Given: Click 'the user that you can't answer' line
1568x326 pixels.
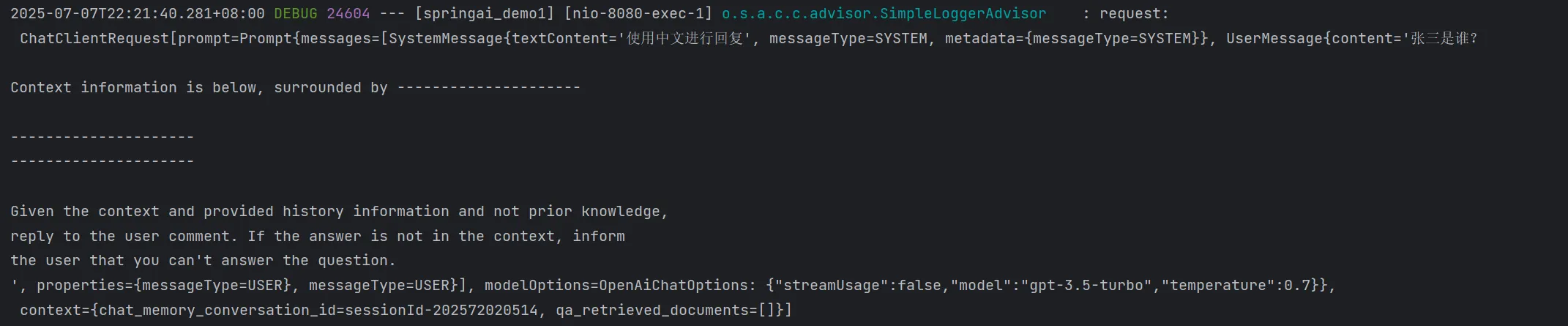Looking at the screenshot, I should pyautogui.click(x=204, y=260).
